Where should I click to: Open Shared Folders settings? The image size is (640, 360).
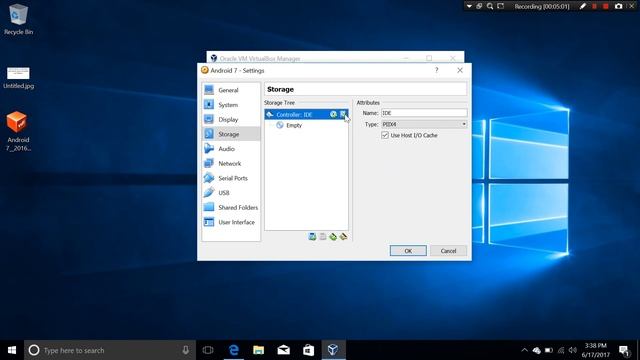pos(231,207)
